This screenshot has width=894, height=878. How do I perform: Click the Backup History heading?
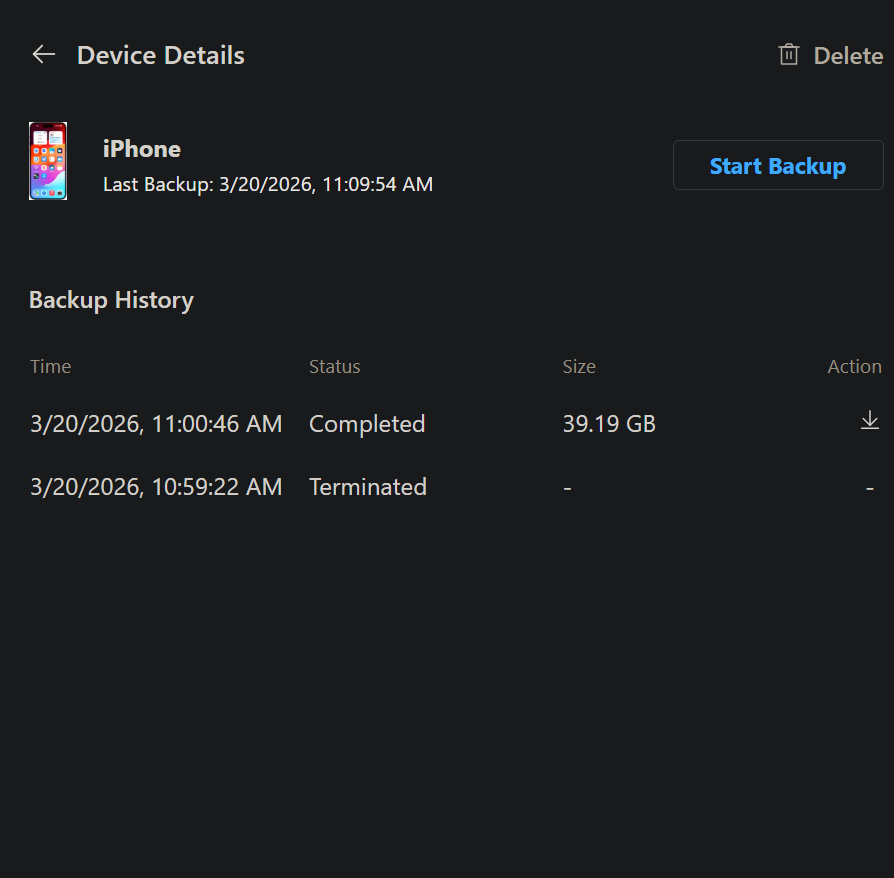[x=111, y=300]
